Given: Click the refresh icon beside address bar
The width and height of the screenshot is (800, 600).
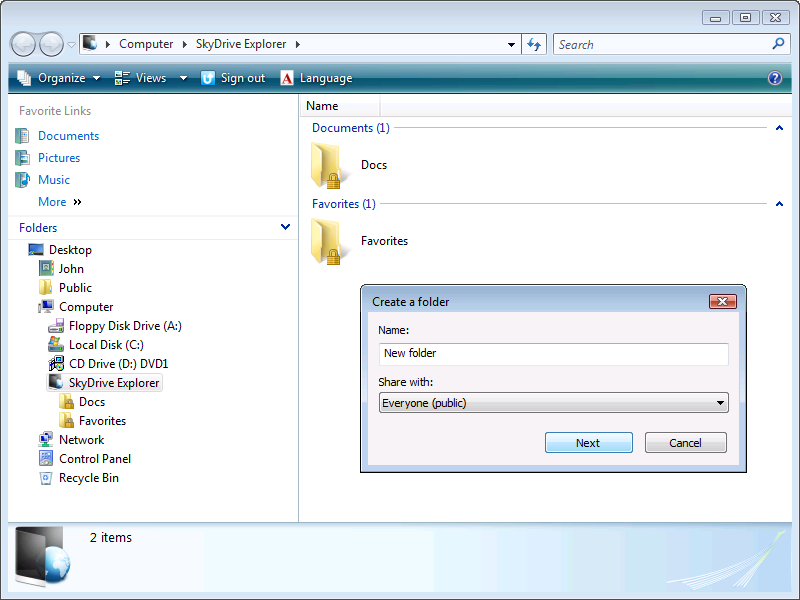Looking at the screenshot, I should click(534, 44).
